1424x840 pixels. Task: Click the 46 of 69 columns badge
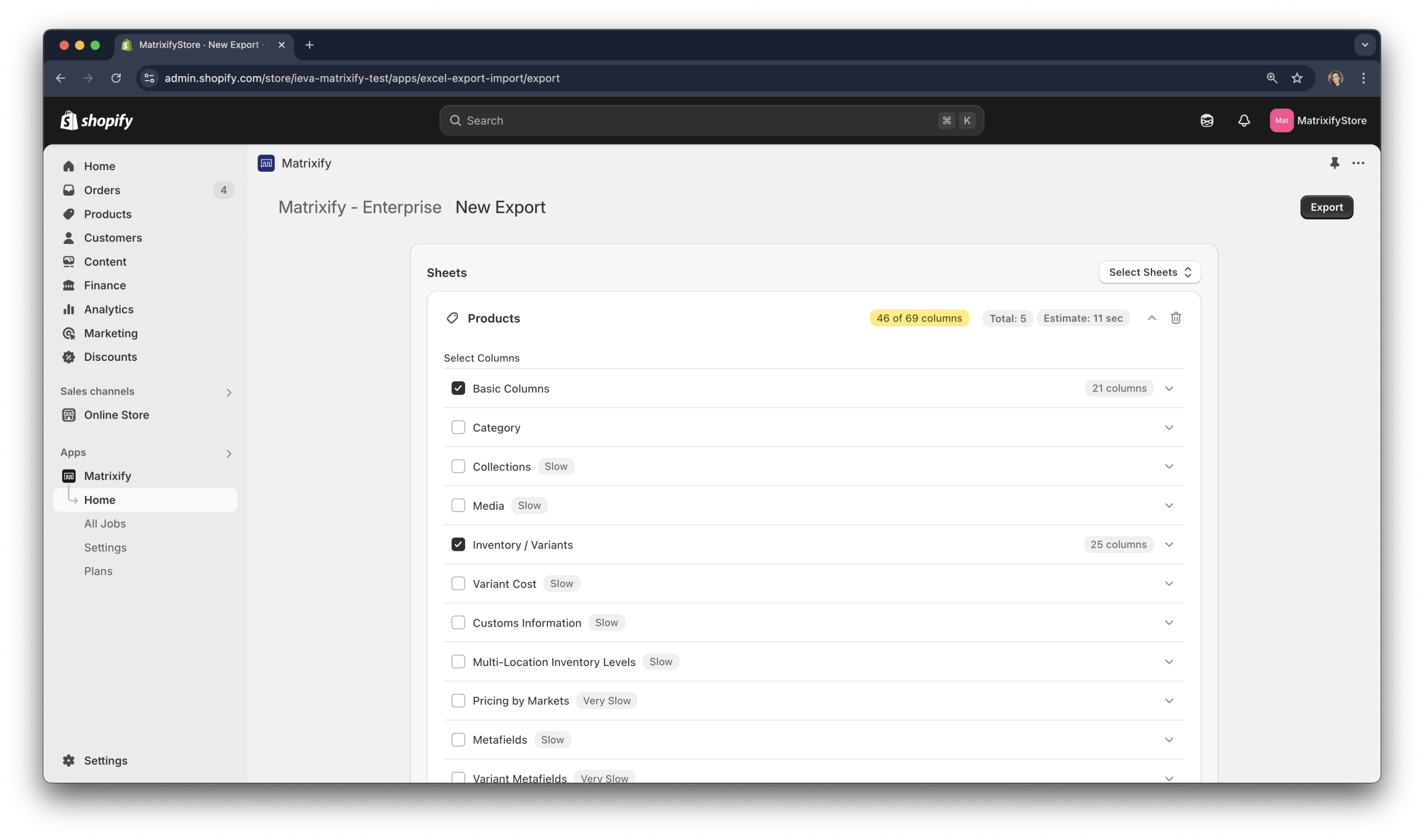(x=918, y=317)
